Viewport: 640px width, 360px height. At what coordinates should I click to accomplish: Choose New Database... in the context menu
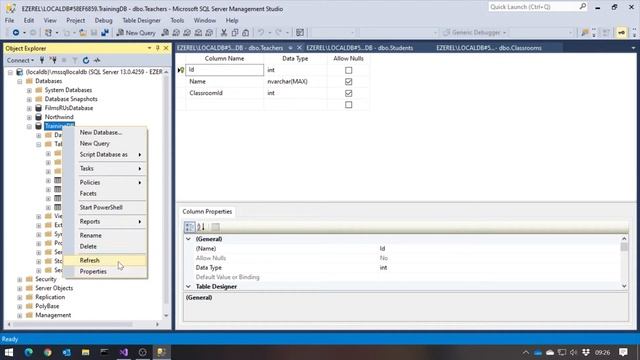[106, 133]
